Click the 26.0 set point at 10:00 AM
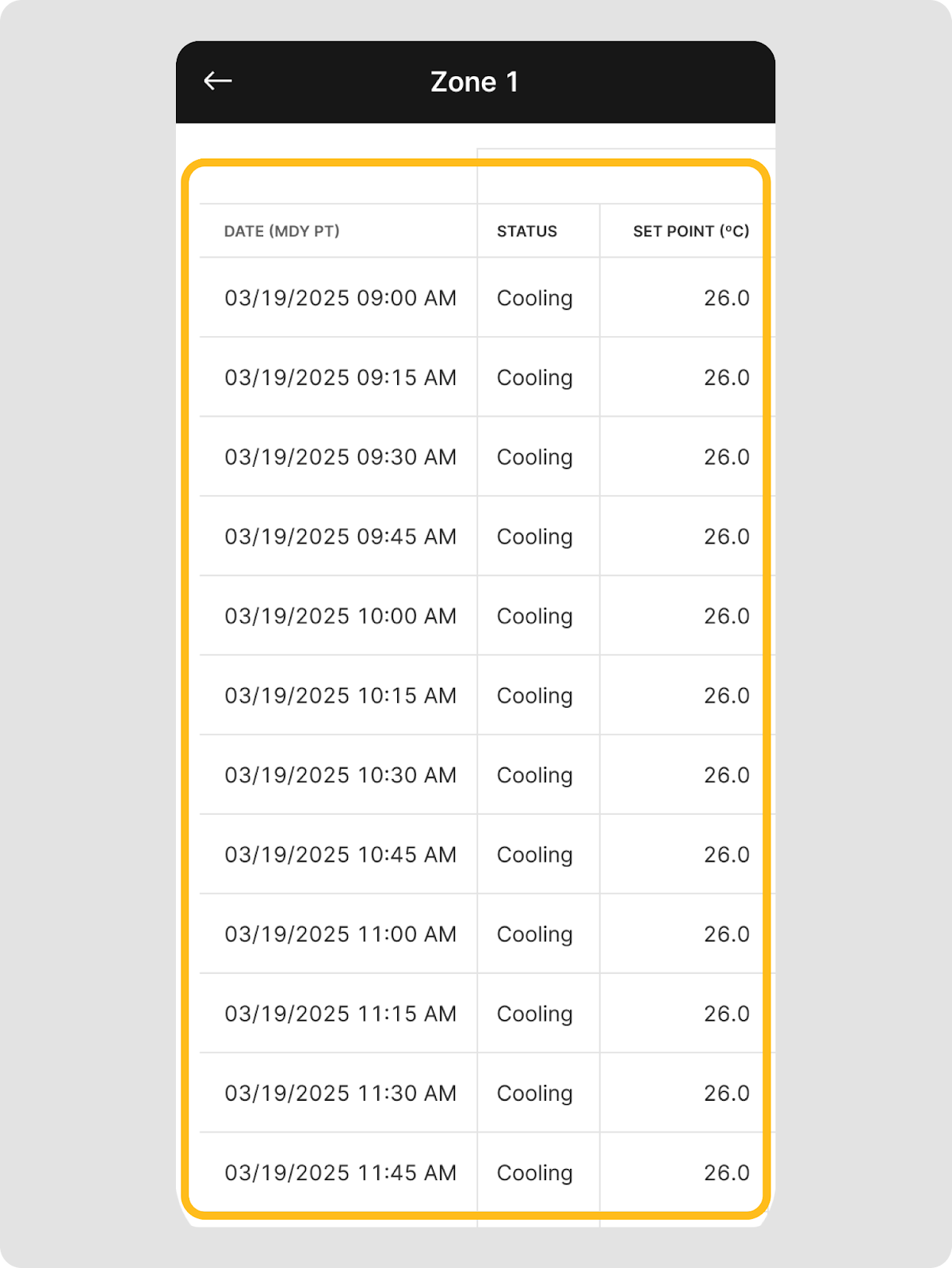This screenshot has height=1268, width=952. point(726,616)
